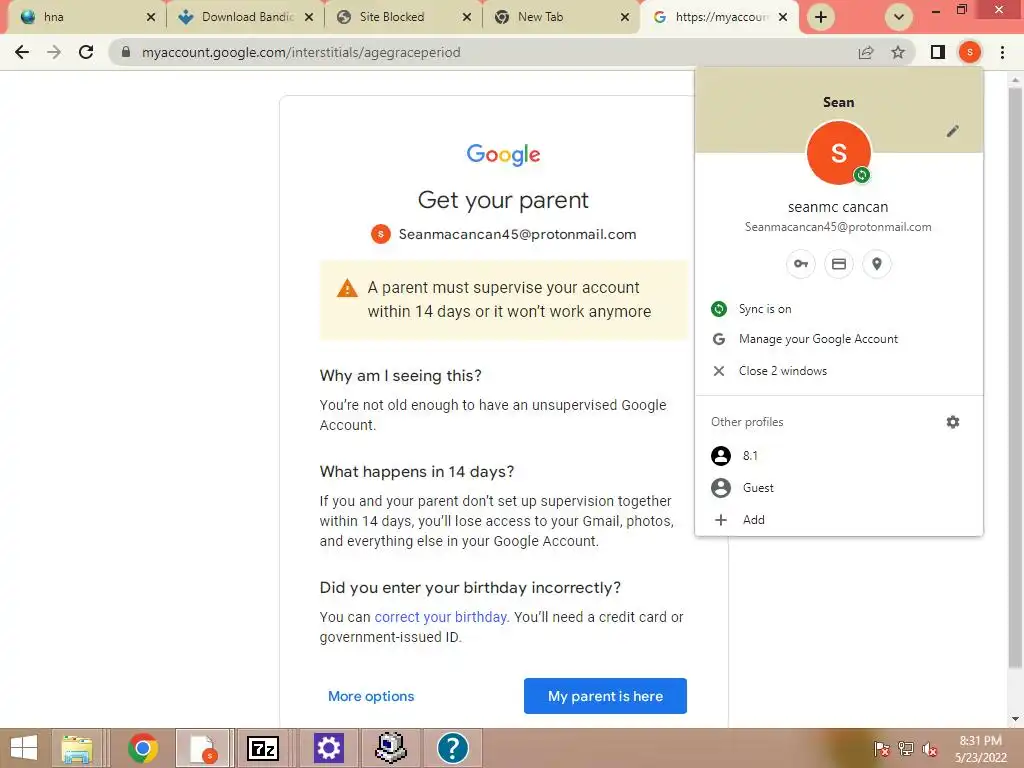Edit the Sean profile with pencil icon
This screenshot has width=1024, height=768.
point(953,131)
